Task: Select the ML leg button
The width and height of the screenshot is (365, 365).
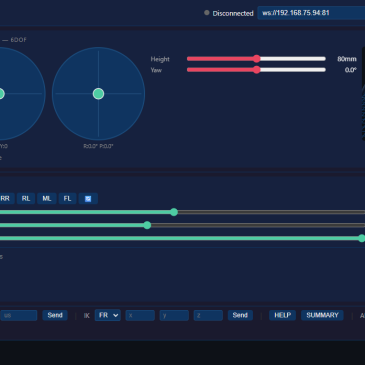Action: (x=47, y=199)
